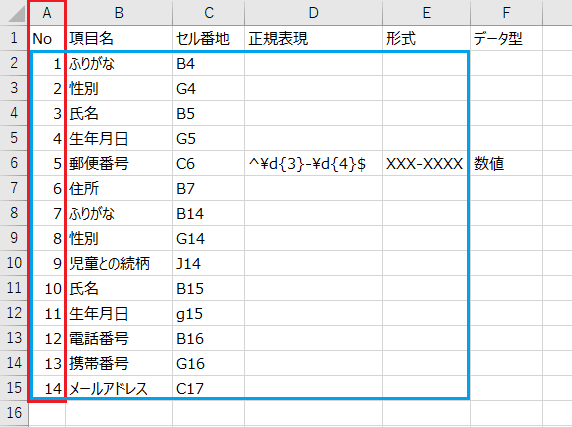This screenshot has width=572, height=427.
Task: Select row 1 header
Action: [14, 38]
